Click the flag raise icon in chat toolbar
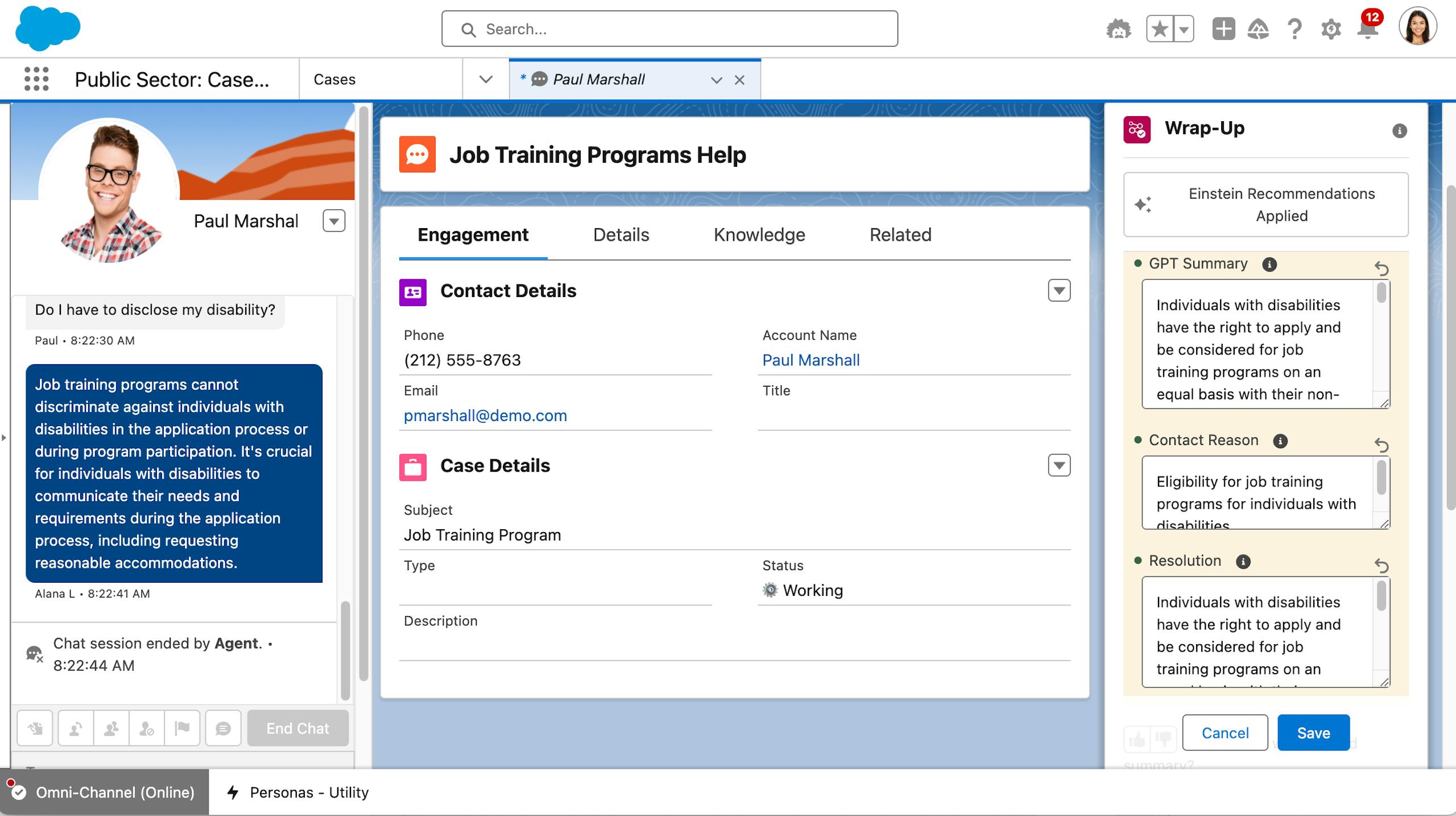Screen dimensions: 1456x816 (182, 728)
